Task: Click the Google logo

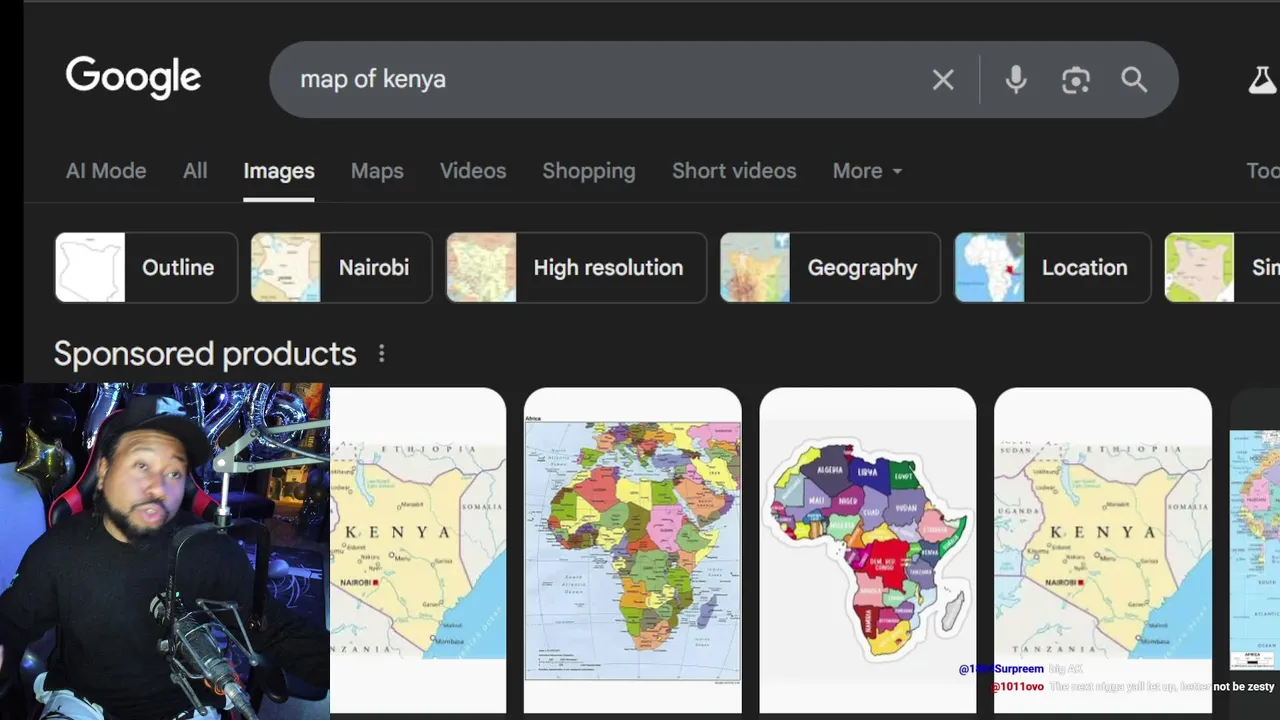Action: pyautogui.click(x=133, y=78)
